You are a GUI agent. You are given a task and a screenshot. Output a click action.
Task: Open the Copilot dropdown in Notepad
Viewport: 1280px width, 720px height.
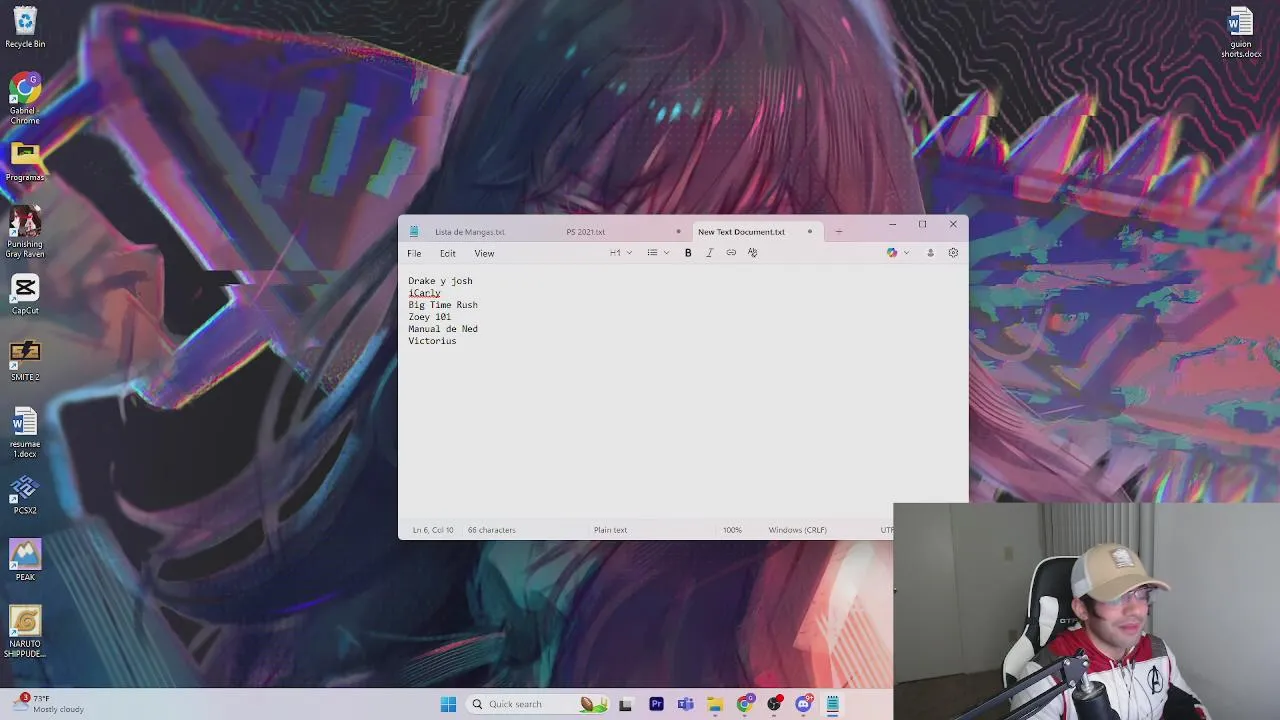pyautogui.click(x=898, y=253)
